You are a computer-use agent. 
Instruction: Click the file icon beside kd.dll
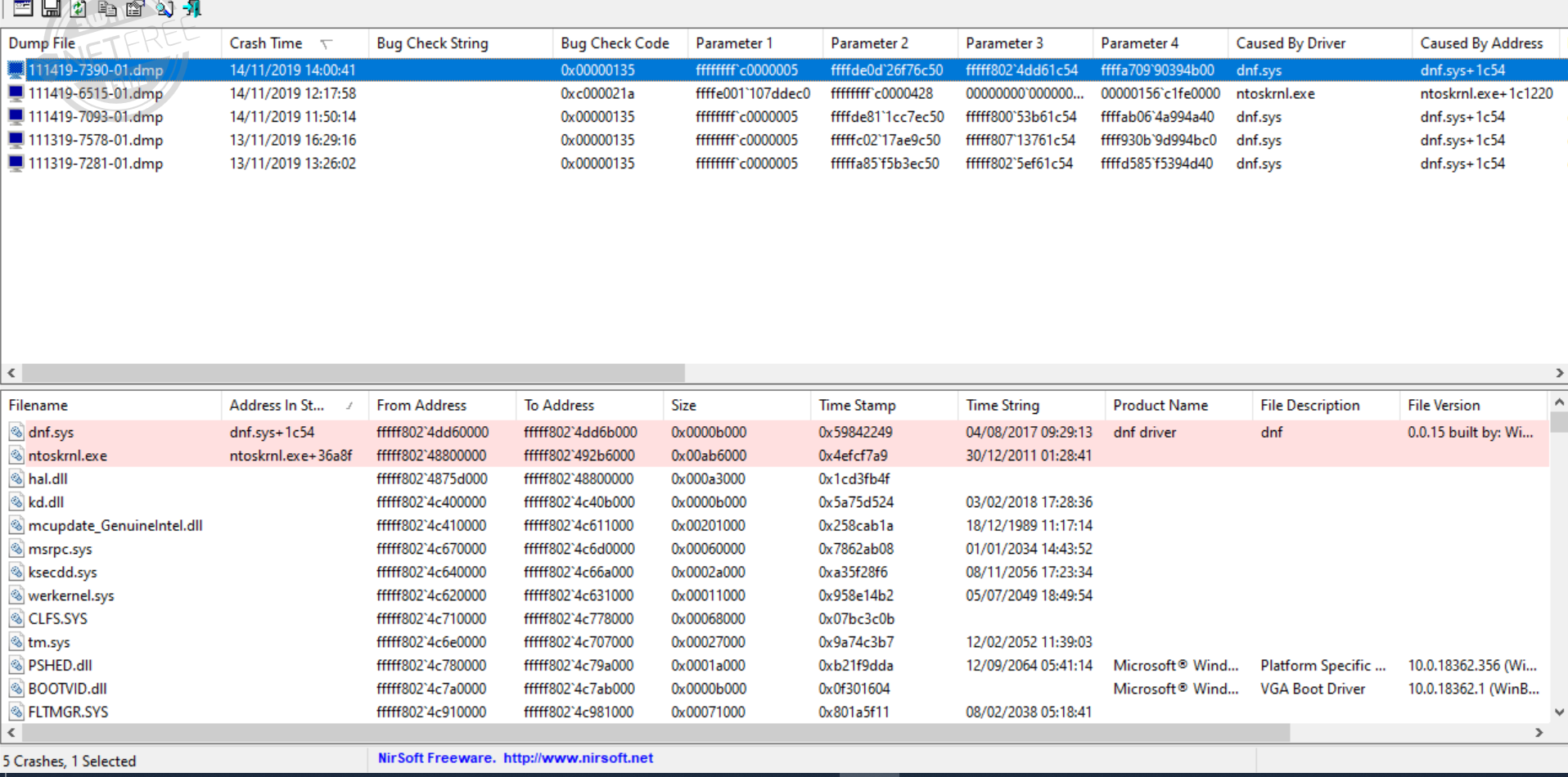tap(16, 502)
